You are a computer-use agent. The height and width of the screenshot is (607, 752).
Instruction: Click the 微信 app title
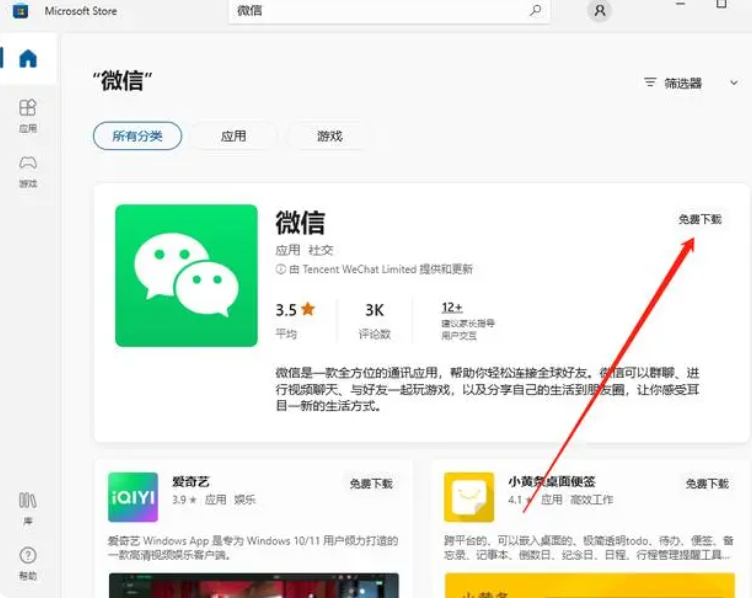coord(300,222)
